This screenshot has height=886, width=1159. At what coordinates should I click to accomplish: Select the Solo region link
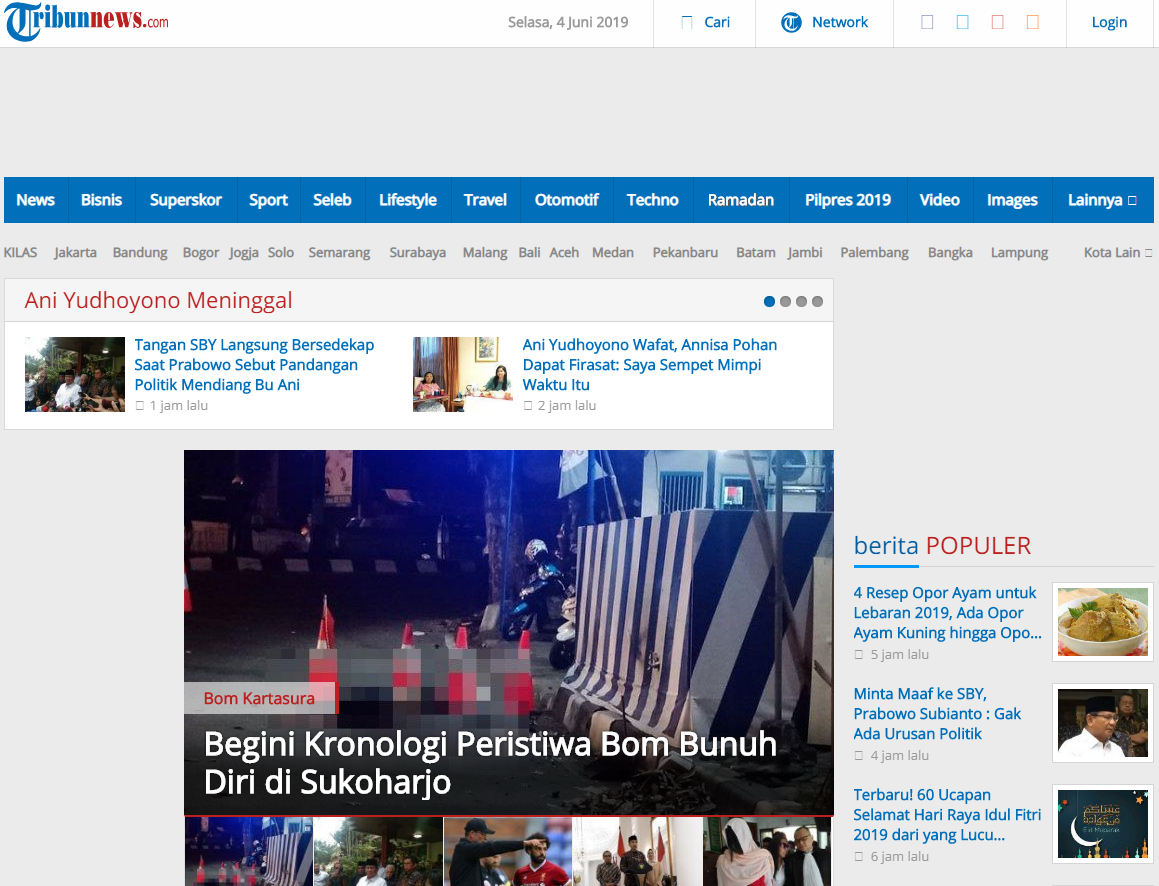(x=281, y=253)
